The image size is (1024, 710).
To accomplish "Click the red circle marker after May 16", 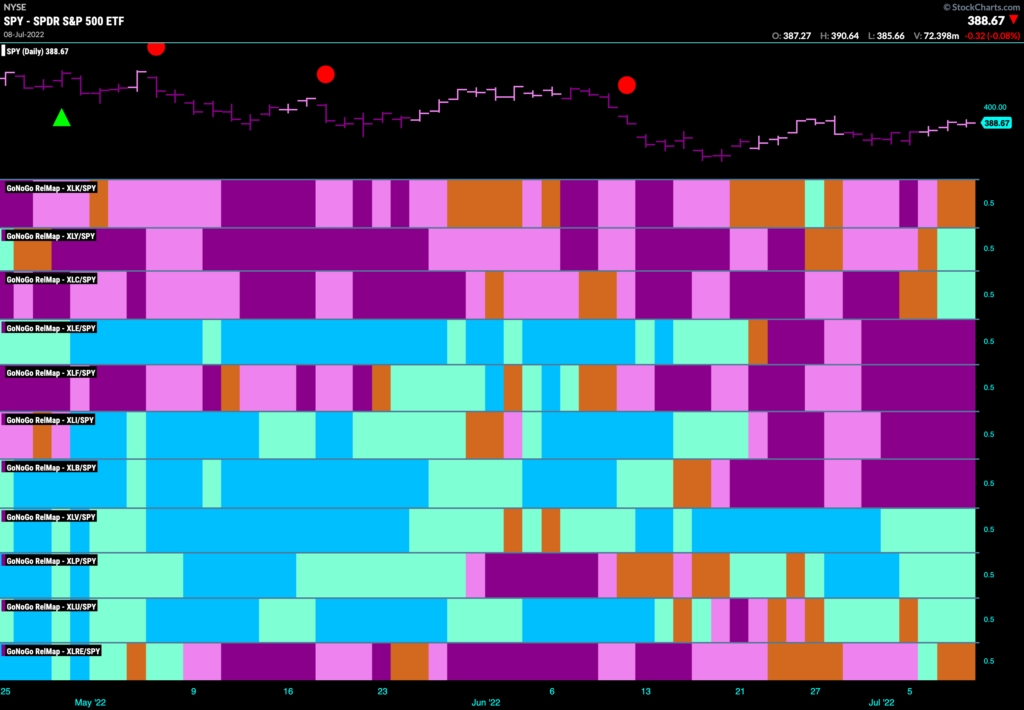I will 326,74.
